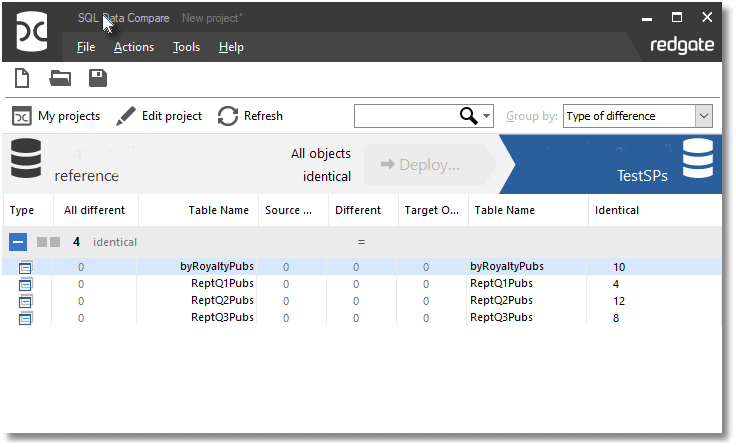The height and width of the screenshot is (447, 736).
Task: Click the table icon beside the ReptQ3Pubs row
Action: (25, 318)
